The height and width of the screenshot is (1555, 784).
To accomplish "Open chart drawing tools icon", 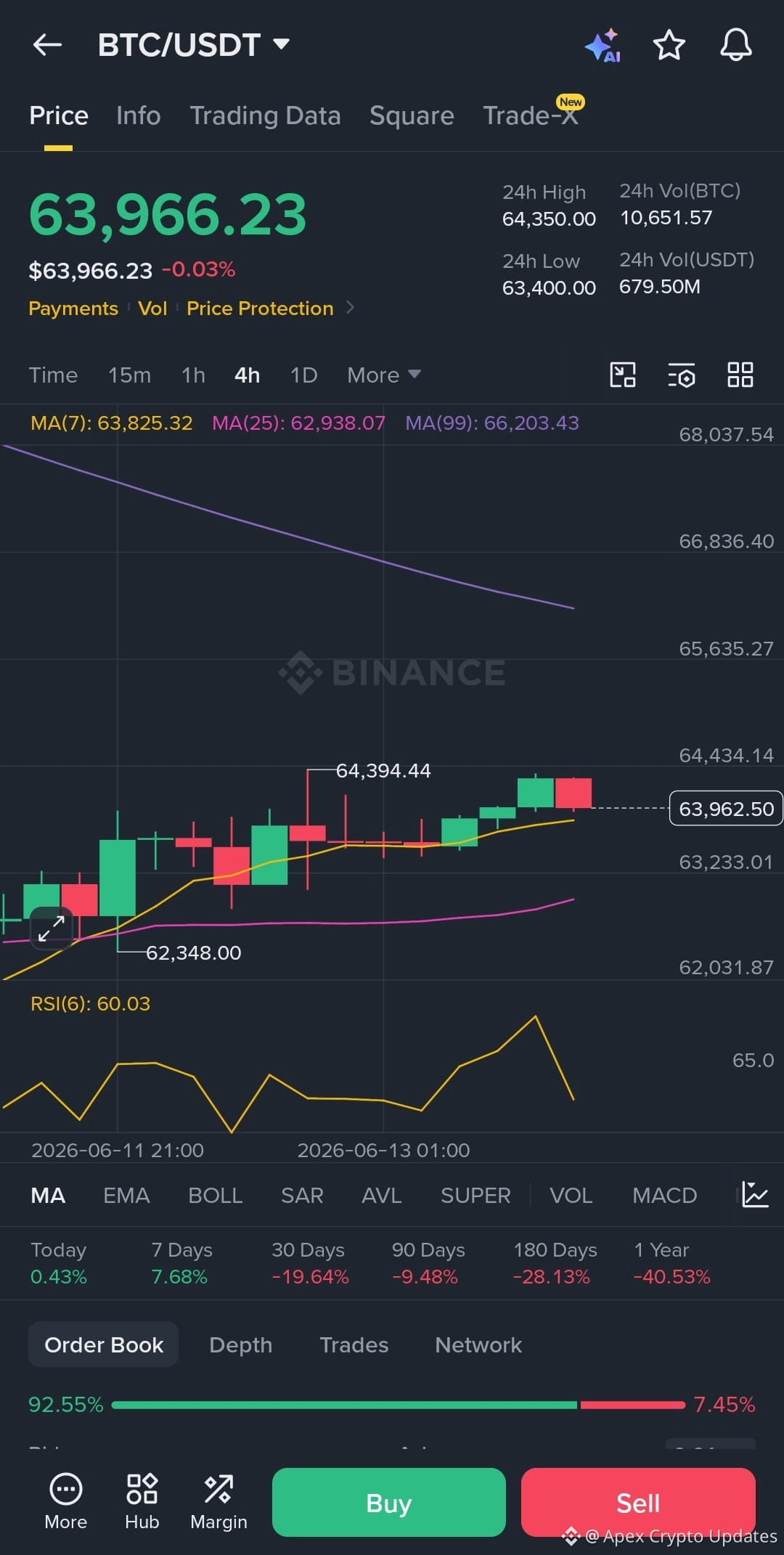I will pos(622,375).
